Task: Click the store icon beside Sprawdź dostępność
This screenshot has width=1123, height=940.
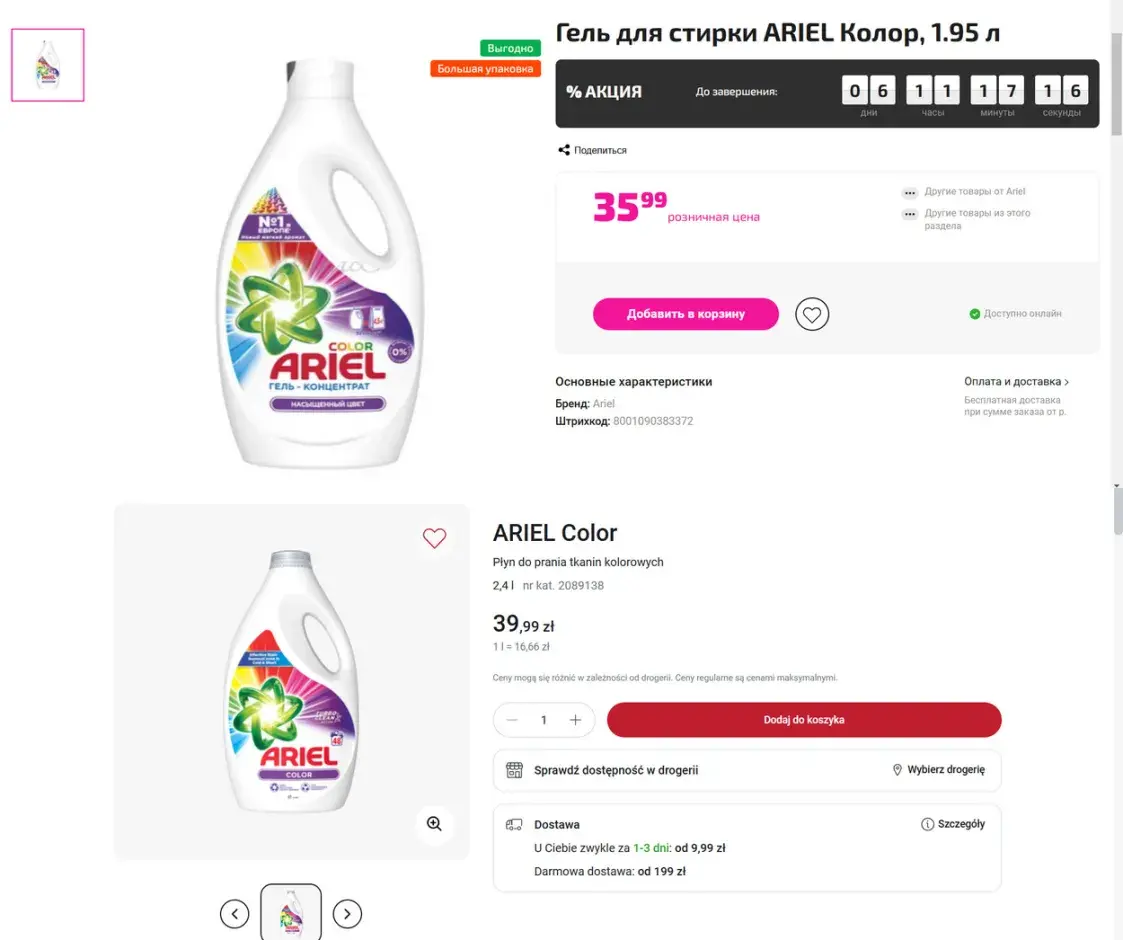Action: 514,770
